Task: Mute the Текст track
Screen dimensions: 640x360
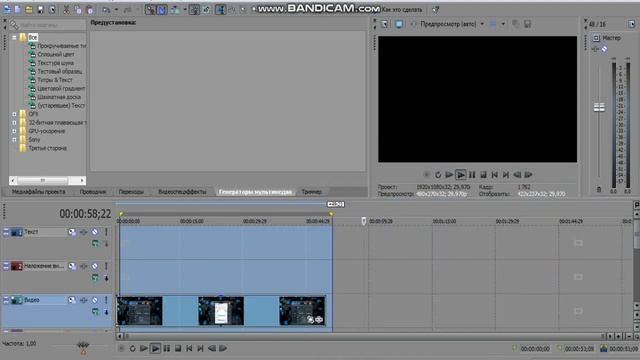Action: point(95,232)
